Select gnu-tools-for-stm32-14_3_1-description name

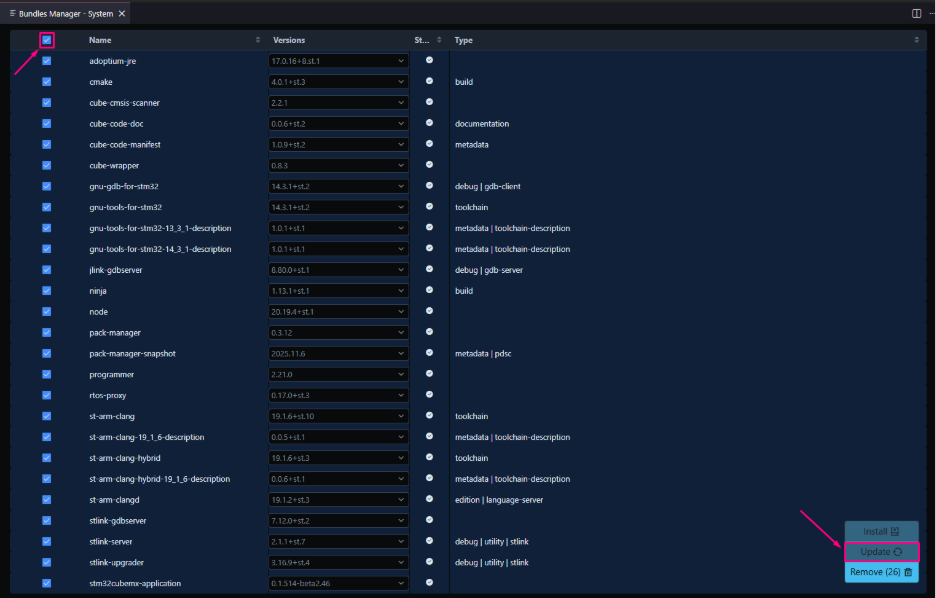tap(160, 249)
